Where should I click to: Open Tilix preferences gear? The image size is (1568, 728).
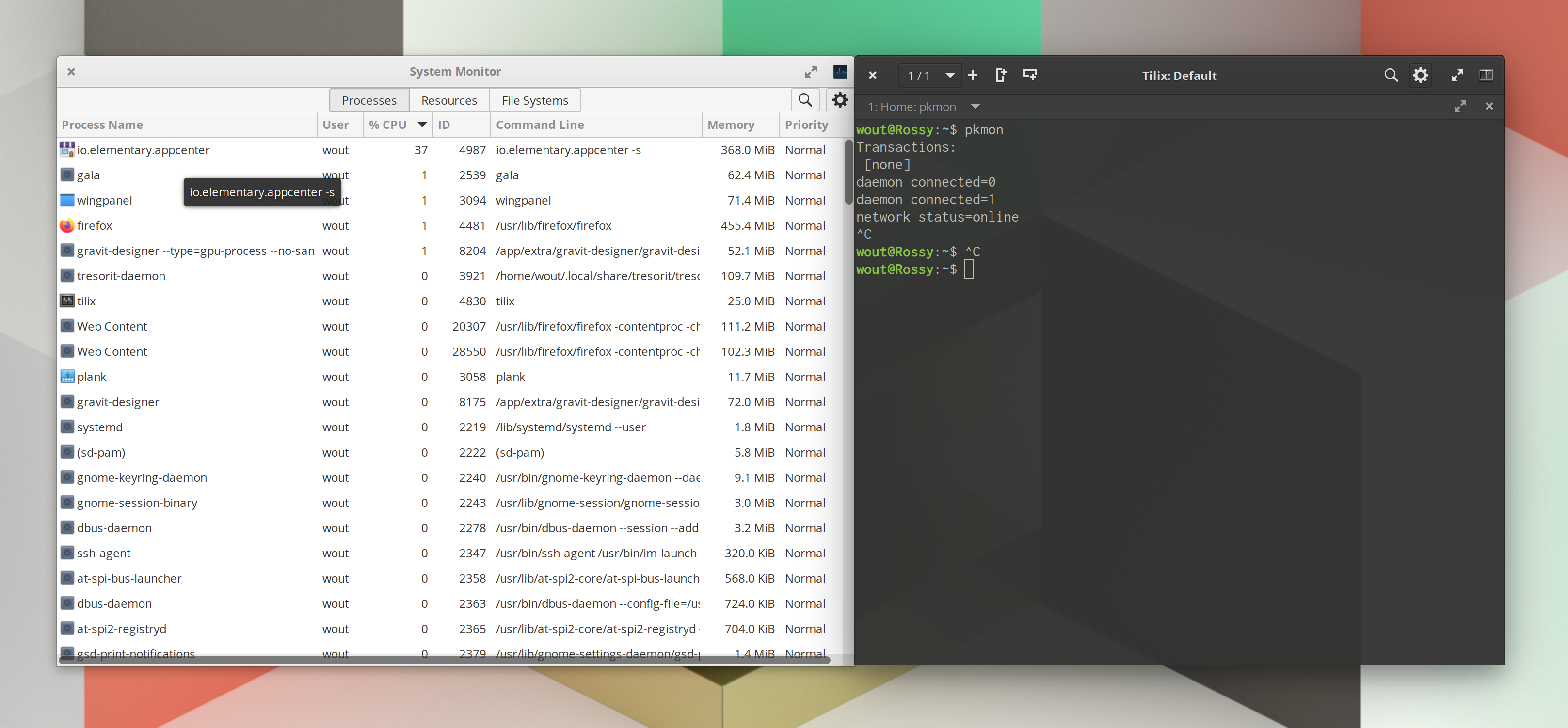pyautogui.click(x=1421, y=75)
